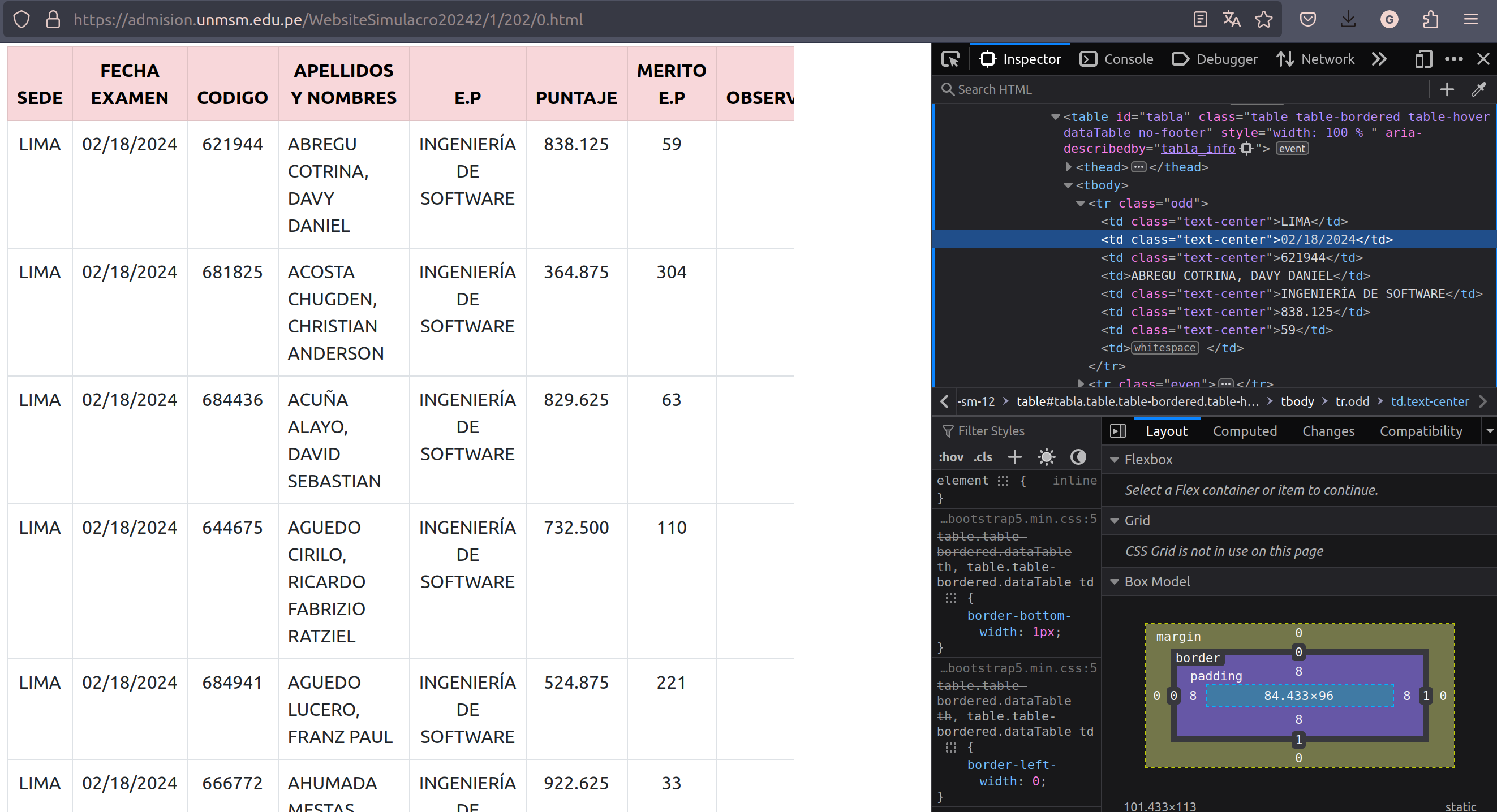Create new node with plus icon
This screenshot has height=812, width=1497.
pyautogui.click(x=1447, y=89)
